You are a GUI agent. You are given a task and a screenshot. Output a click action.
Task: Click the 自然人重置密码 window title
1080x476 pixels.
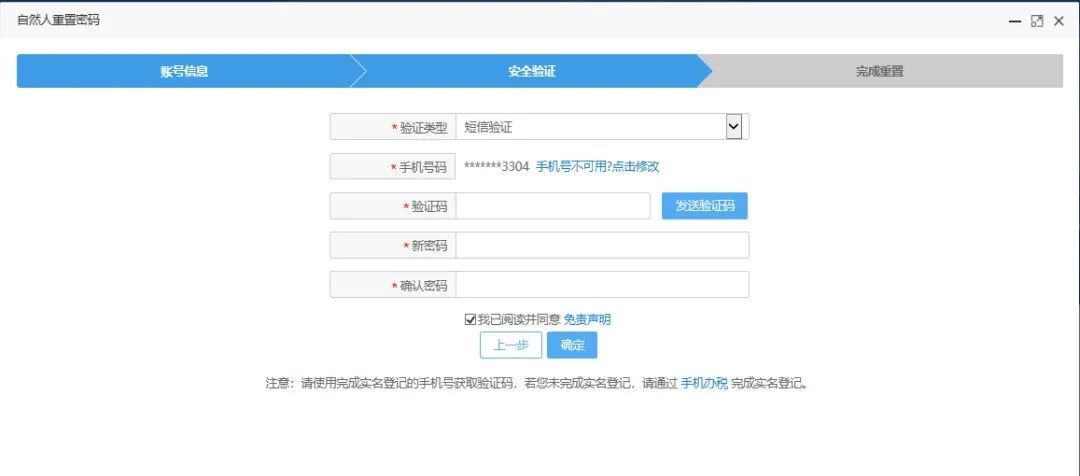tap(58, 20)
